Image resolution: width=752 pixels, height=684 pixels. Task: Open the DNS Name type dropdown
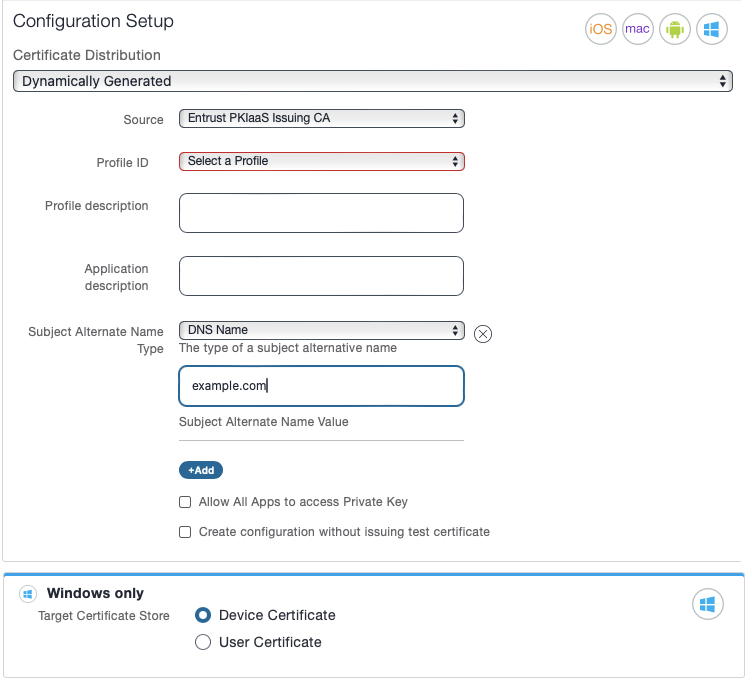pyautogui.click(x=321, y=330)
